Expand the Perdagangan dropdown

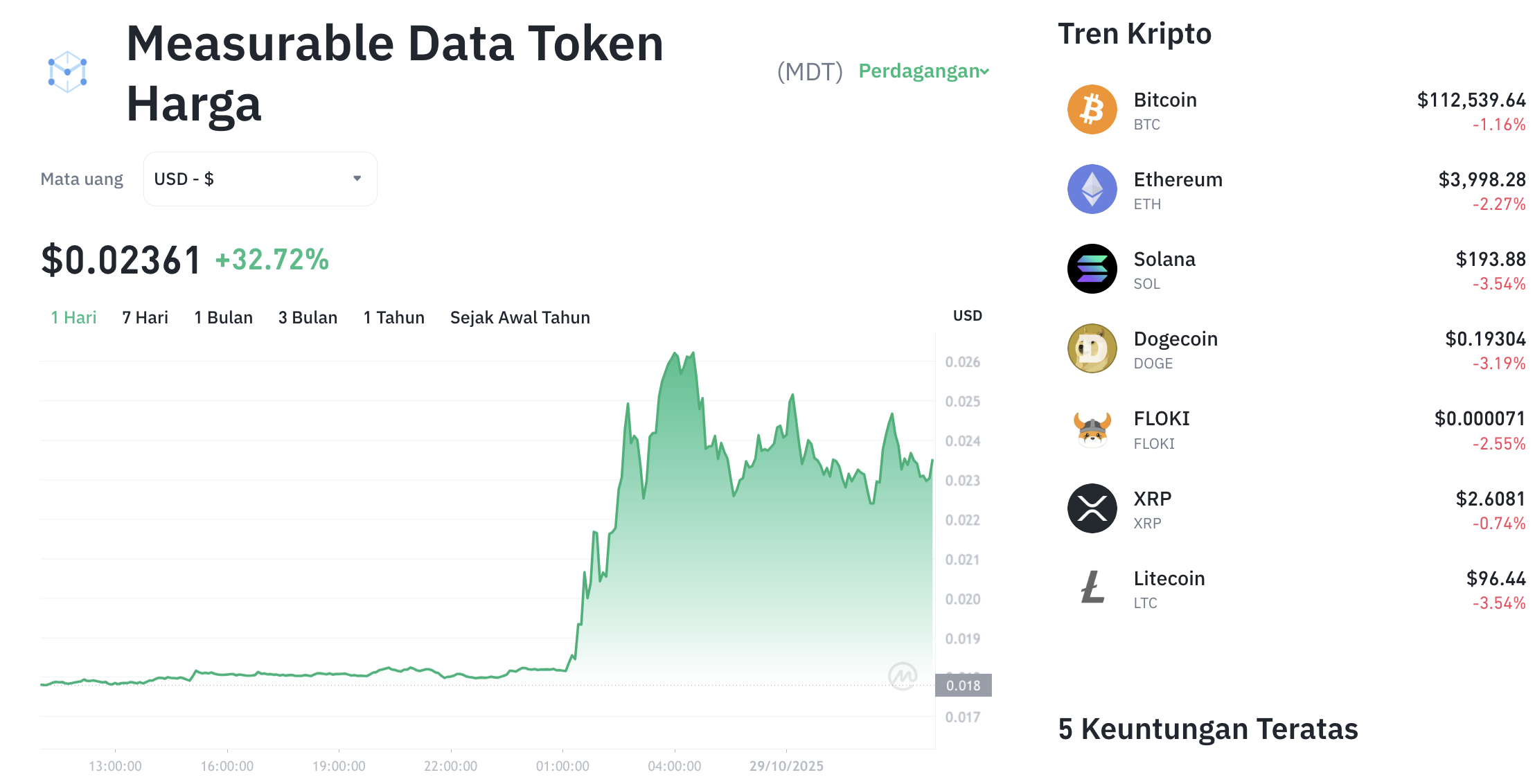coord(923,71)
